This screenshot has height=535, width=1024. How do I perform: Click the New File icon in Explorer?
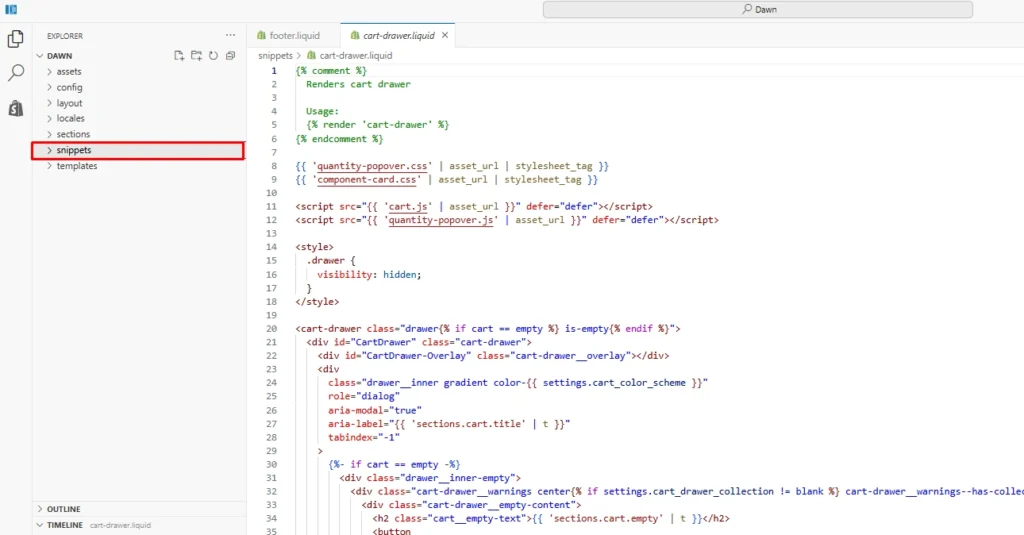pos(179,56)
